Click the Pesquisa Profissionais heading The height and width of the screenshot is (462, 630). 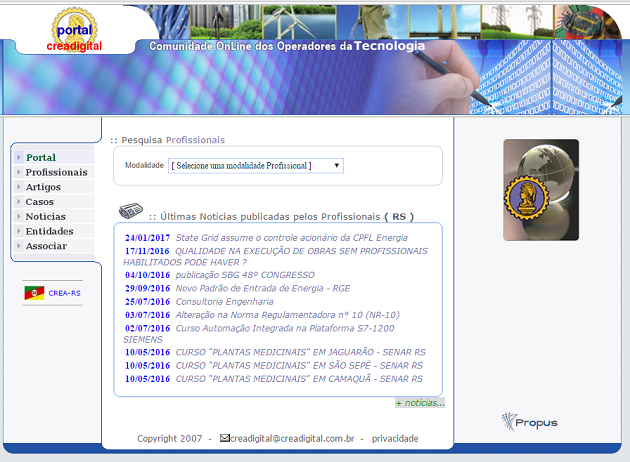pyautogui.click(x=168, y=140)
